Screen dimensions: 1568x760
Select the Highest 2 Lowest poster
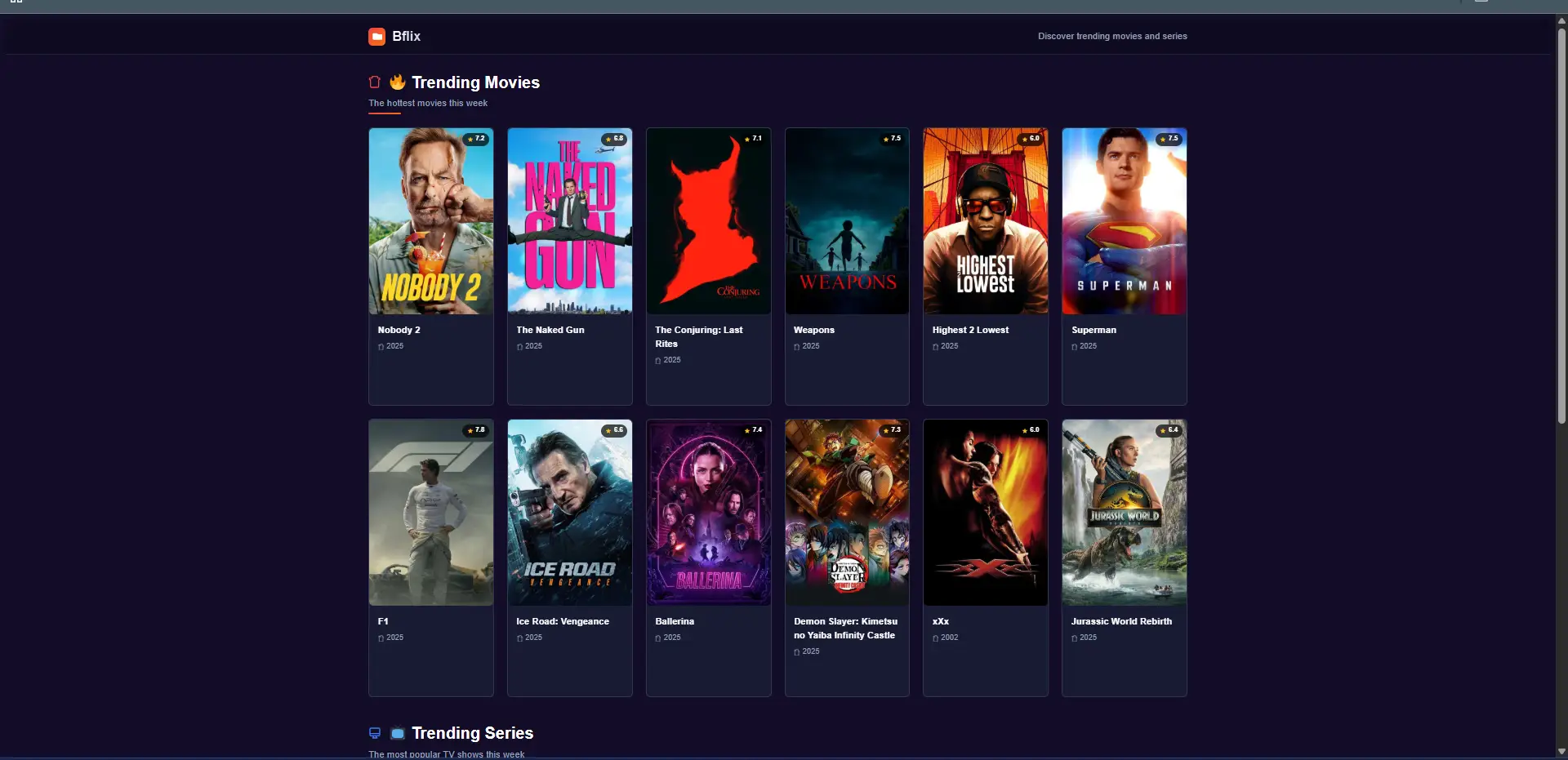[985, 221]
